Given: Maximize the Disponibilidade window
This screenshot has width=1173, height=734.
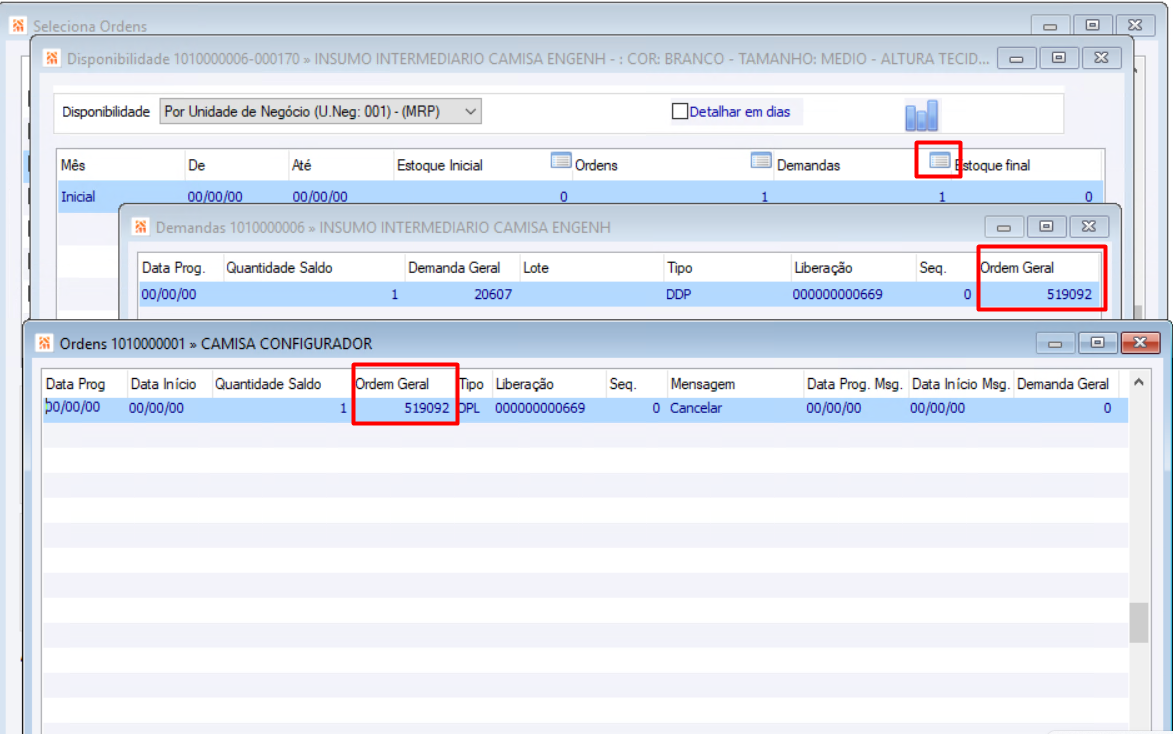Looking at the screenshot, I should 1059,58.
